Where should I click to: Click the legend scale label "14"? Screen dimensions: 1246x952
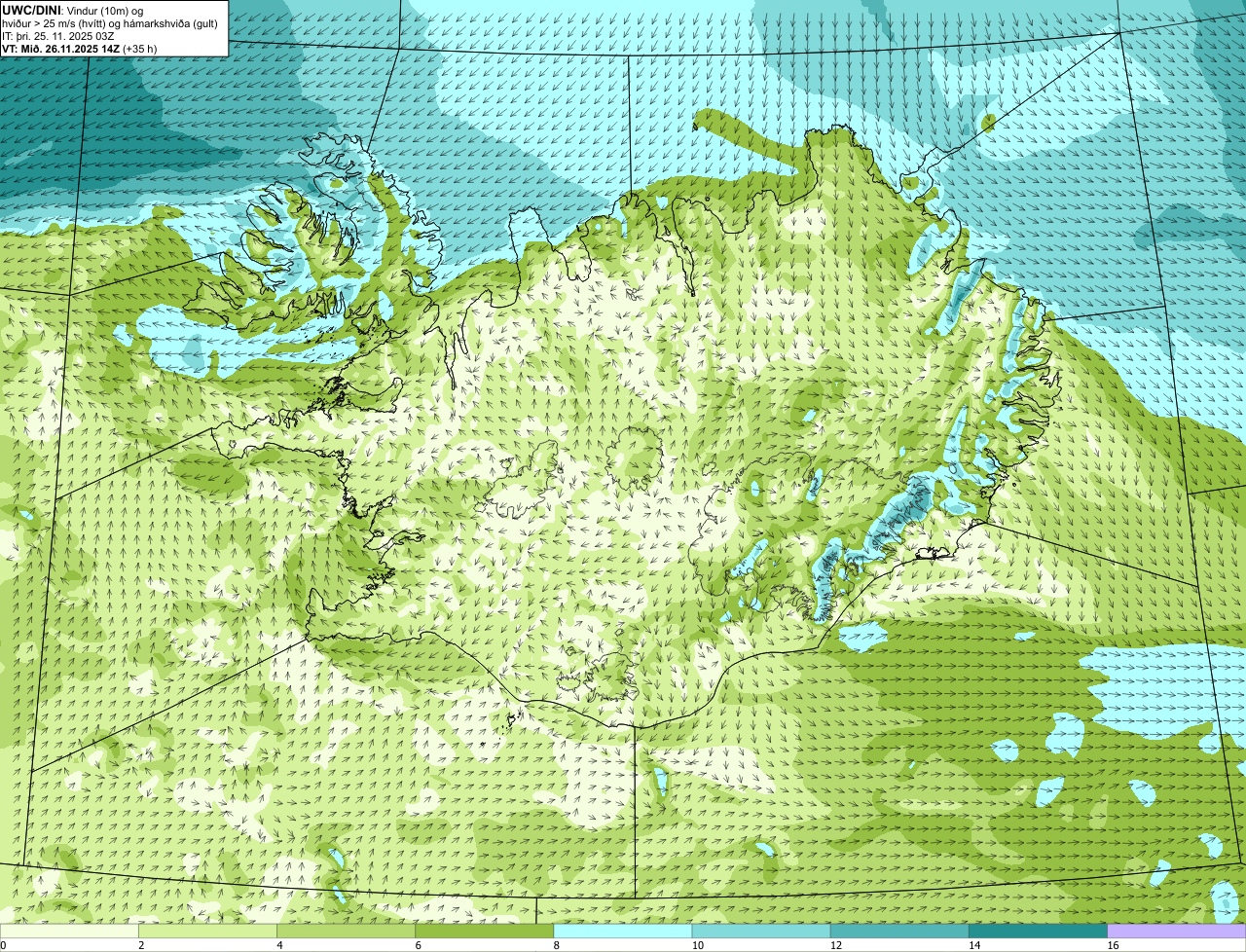(x=973, y=945)
